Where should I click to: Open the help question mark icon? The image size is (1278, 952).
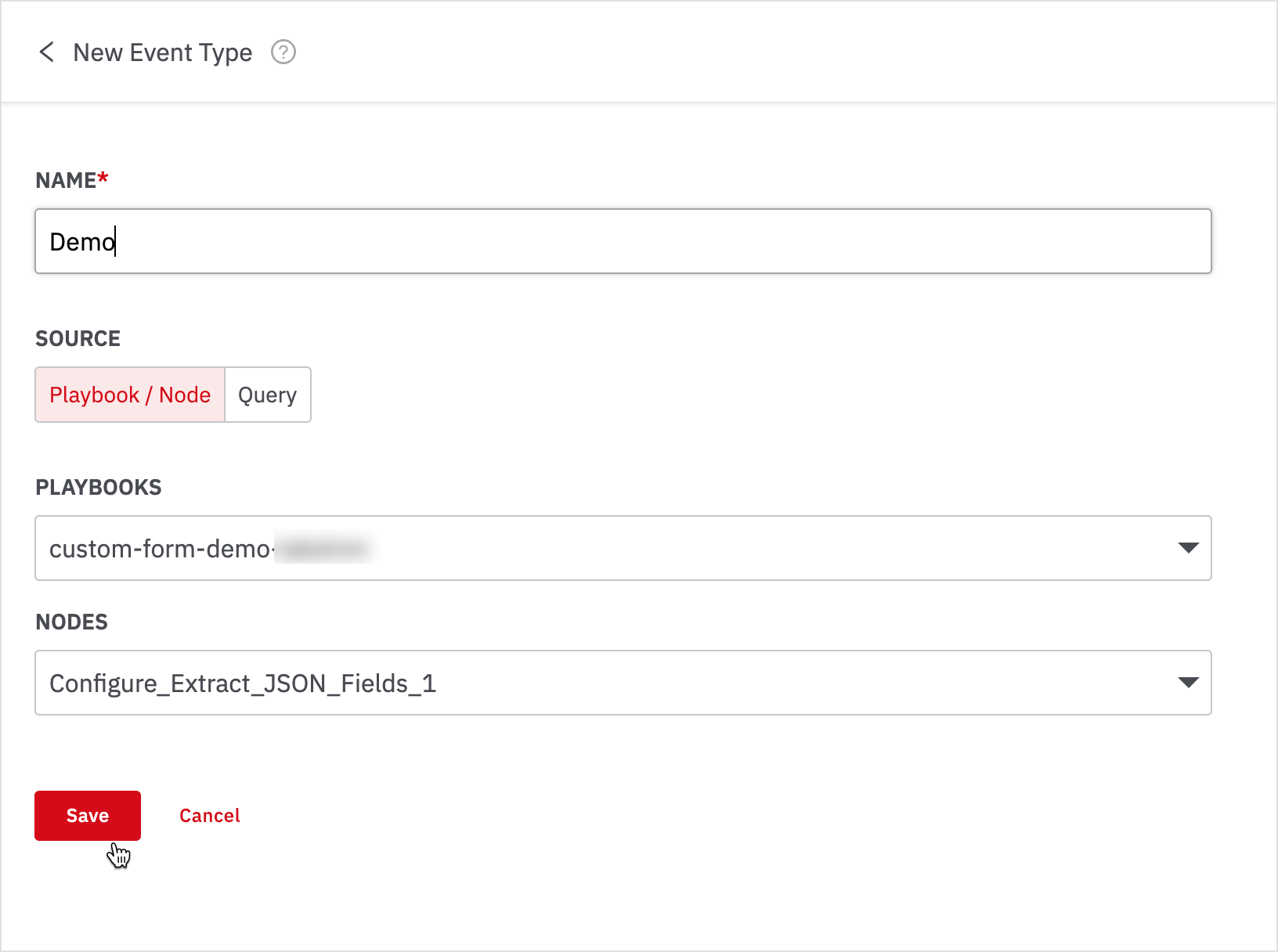[x=283, y=52]
